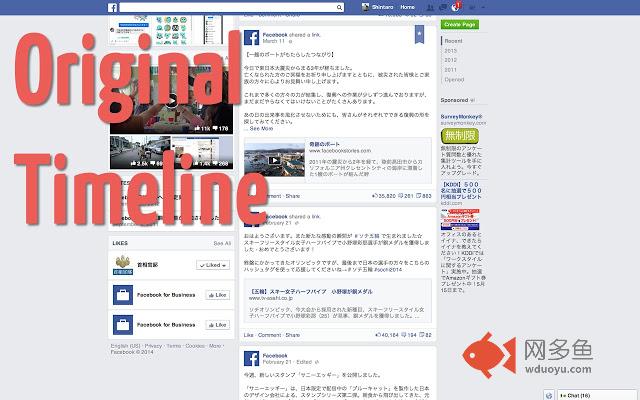
Task: View the 863 shares count
Action: 424,196
